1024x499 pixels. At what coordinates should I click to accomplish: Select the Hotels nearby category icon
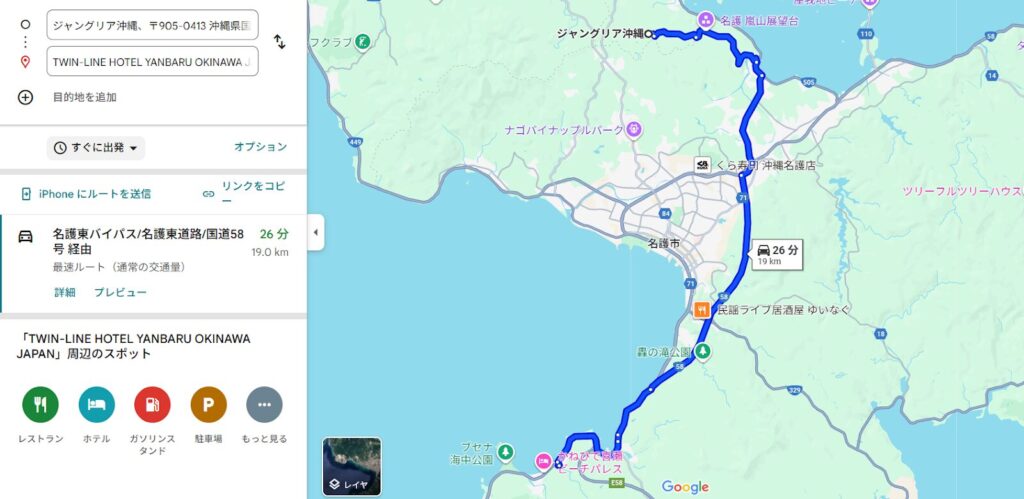pyautogui.click(x=97, y=405)
